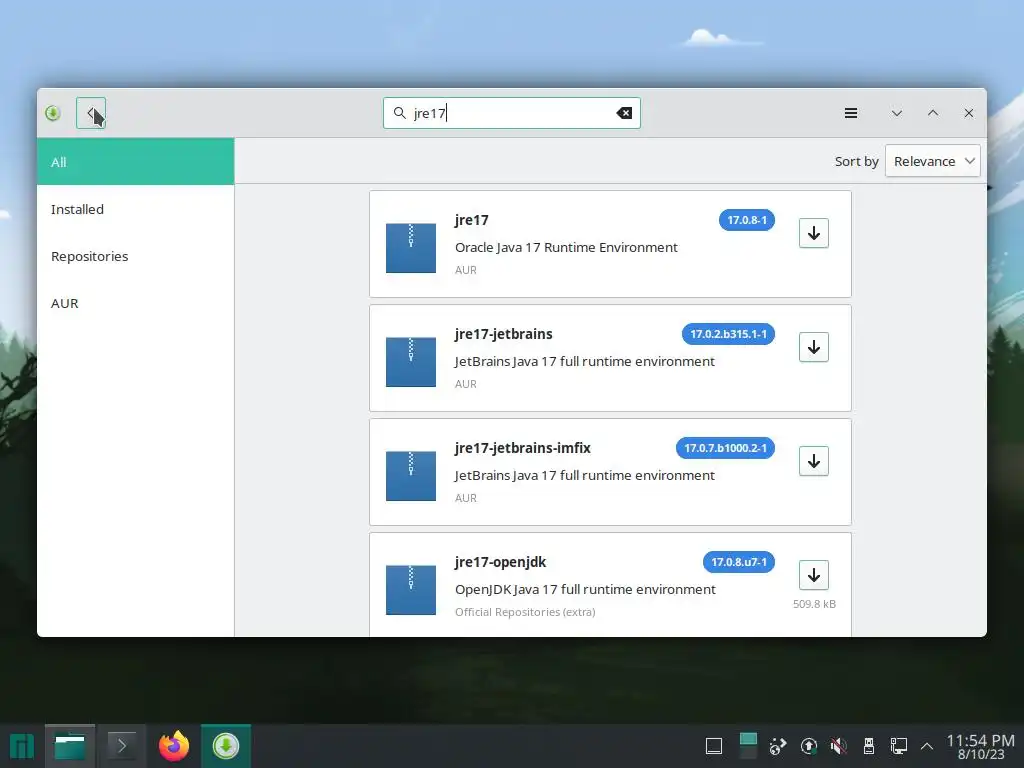Select the Repositories category

tap(135, 256)
